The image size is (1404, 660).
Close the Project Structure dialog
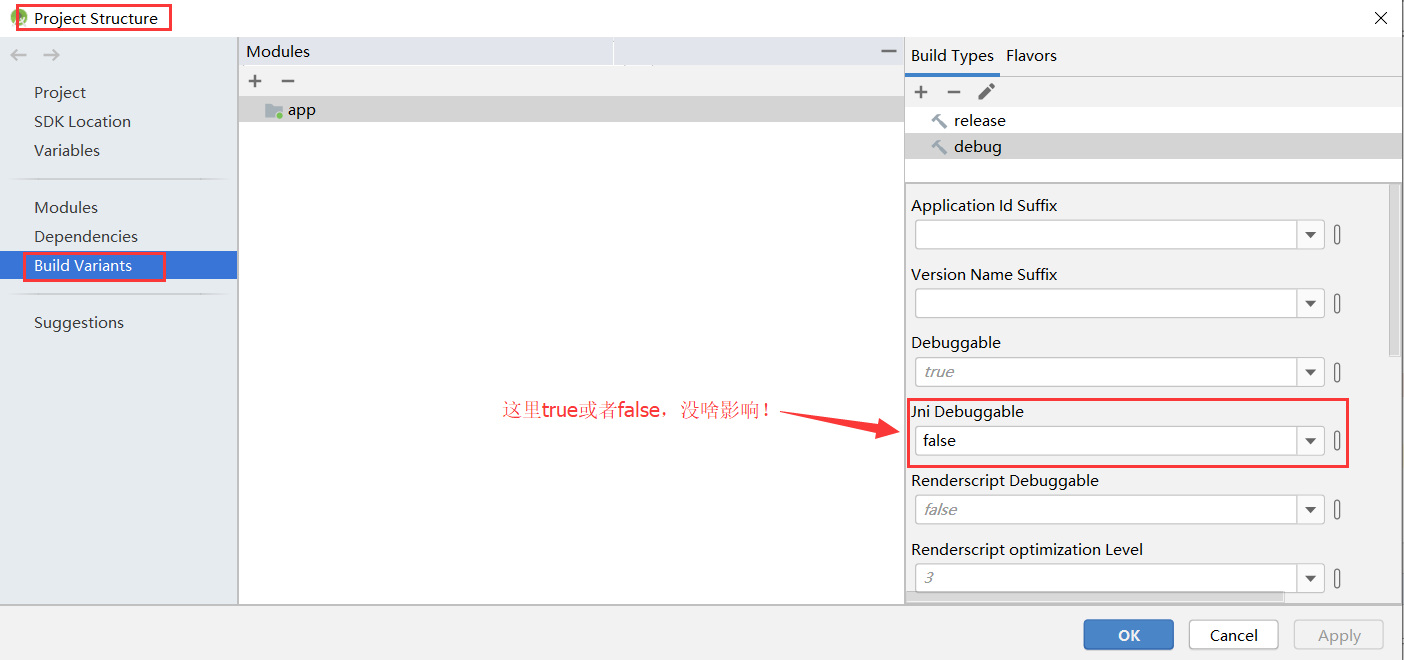(x=1380, y=18)
